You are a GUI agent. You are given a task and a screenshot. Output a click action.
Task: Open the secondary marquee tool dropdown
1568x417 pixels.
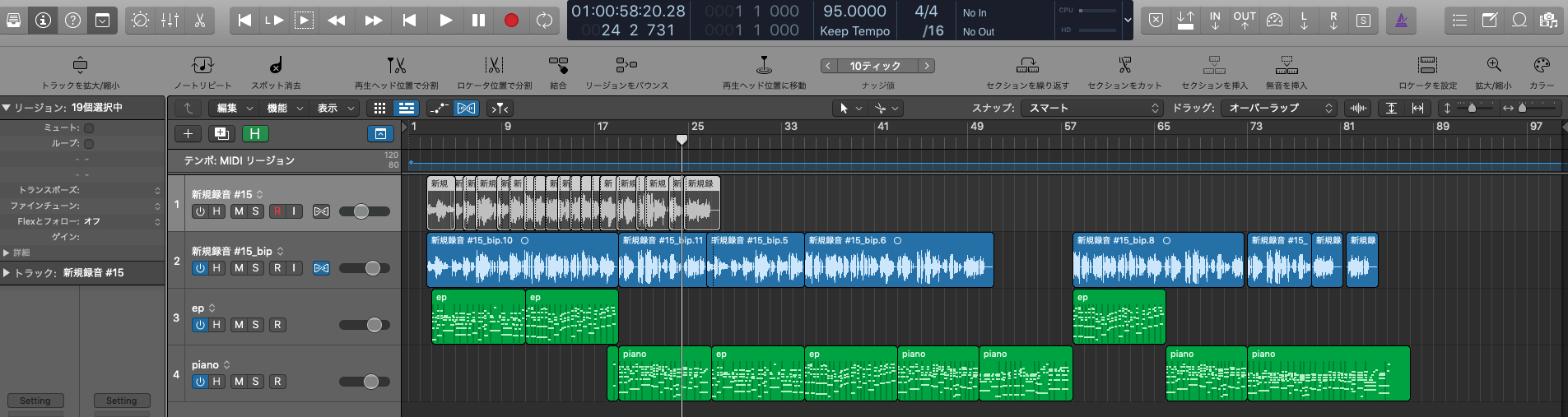pos(886,108)
